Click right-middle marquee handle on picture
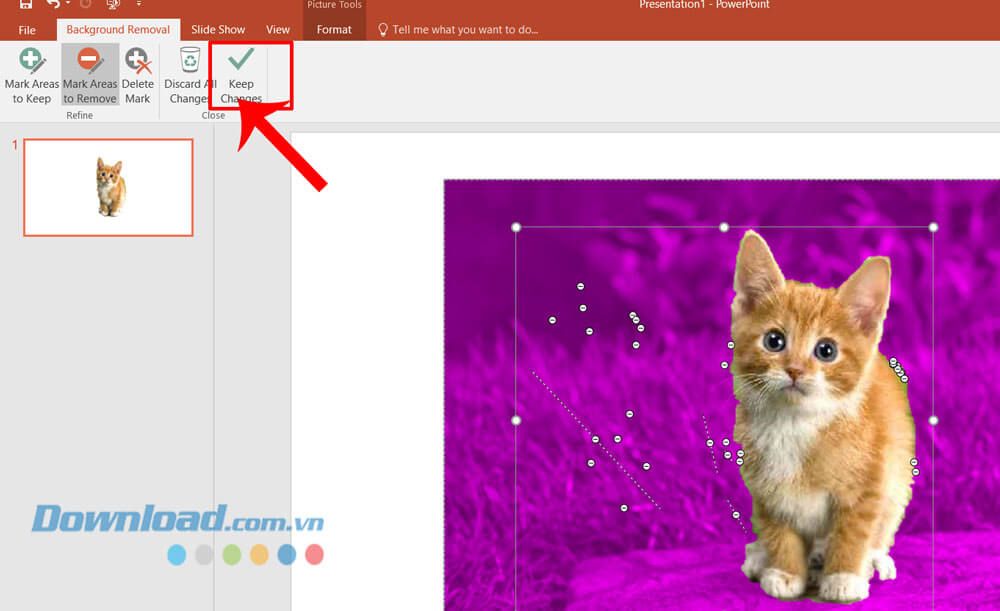The image size is (1000, 611). pos(933,420)
